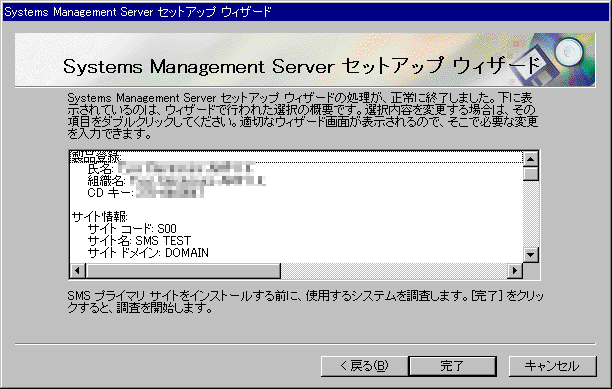Screen dimensions: 612x389
Task: Click the horizontal scroll right arrow
Action: [515, 270]
